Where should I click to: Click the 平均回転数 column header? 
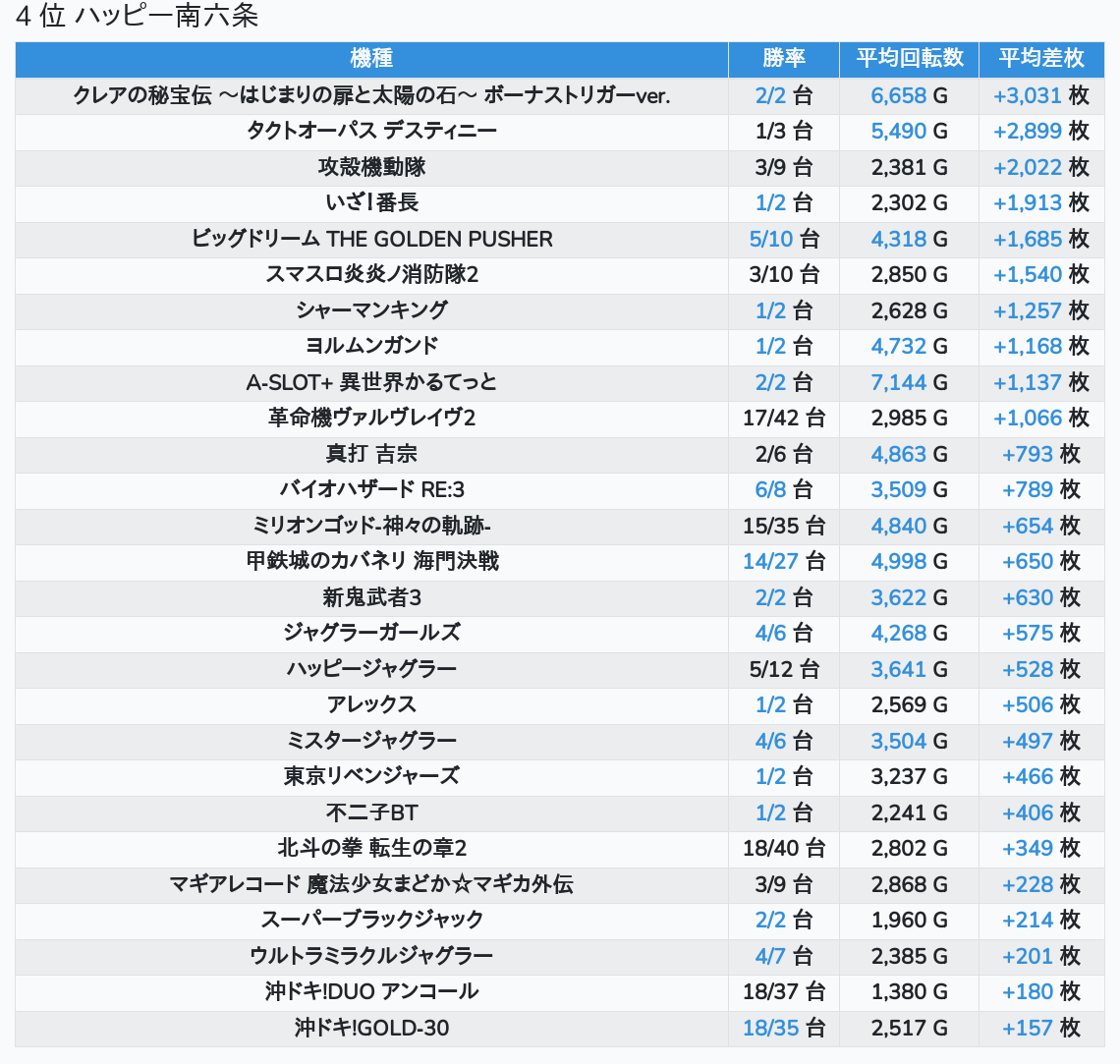point(910,59)
